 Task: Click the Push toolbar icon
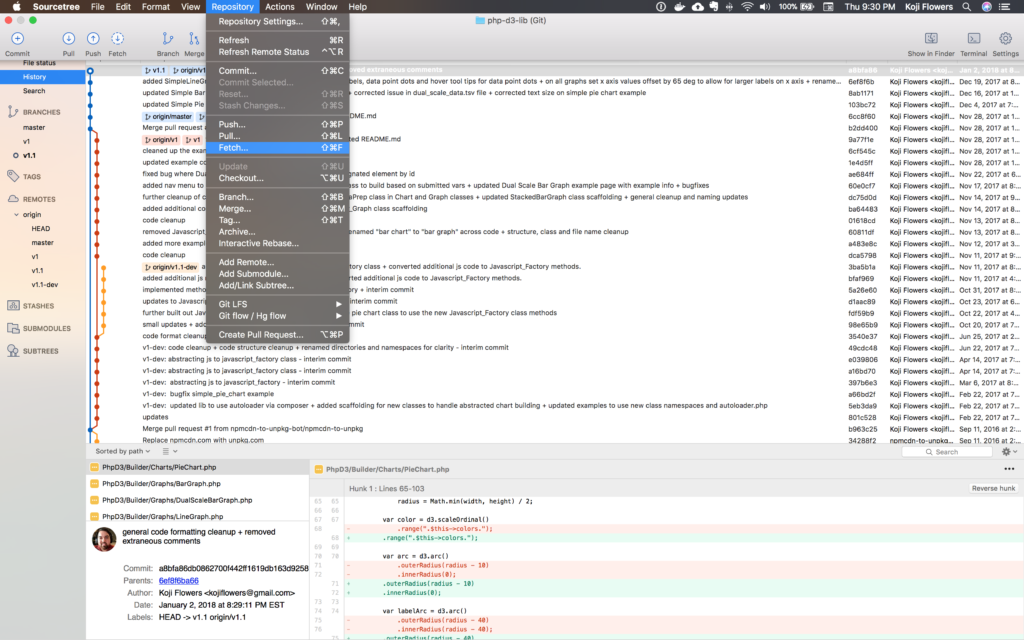click(93, 39)
